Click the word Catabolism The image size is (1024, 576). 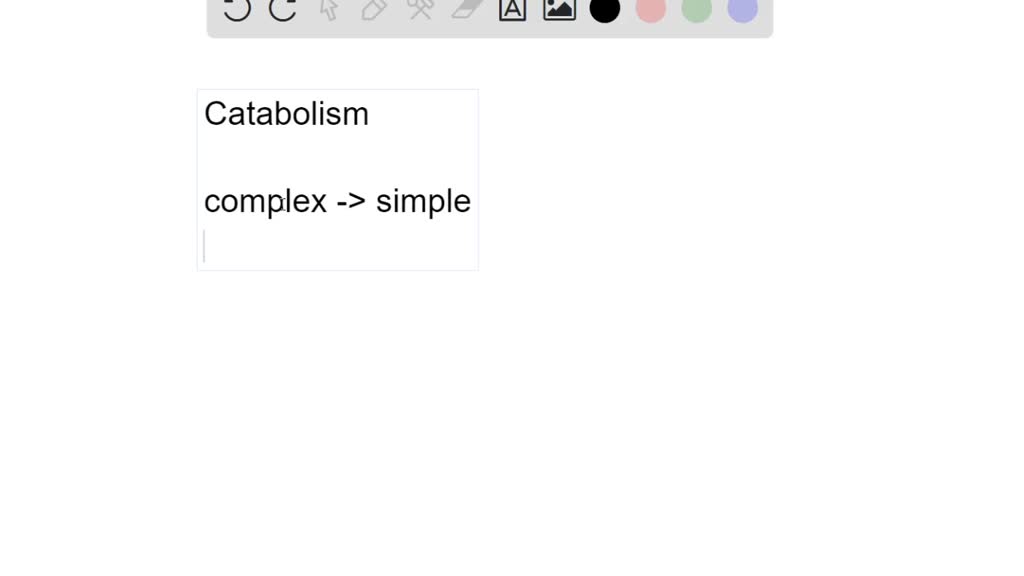pyautogui.click(x=286, y=114)
